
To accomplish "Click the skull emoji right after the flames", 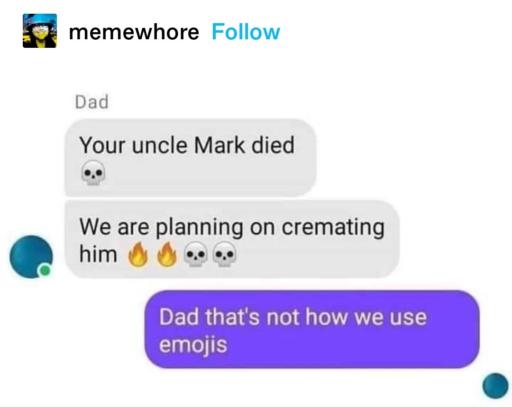I will pos(196,255).
